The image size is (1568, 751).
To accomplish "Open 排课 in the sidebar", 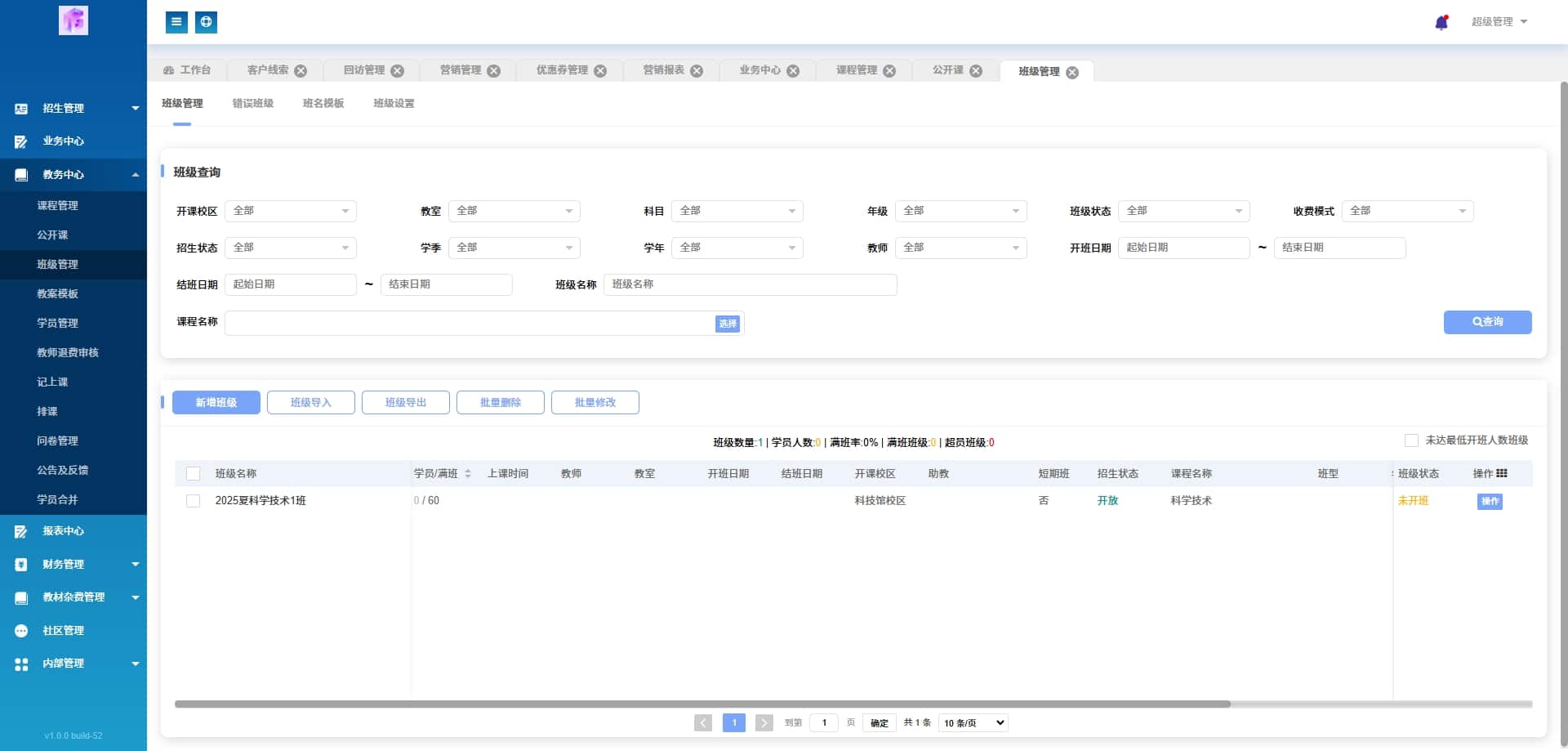I will click(47, 412).
